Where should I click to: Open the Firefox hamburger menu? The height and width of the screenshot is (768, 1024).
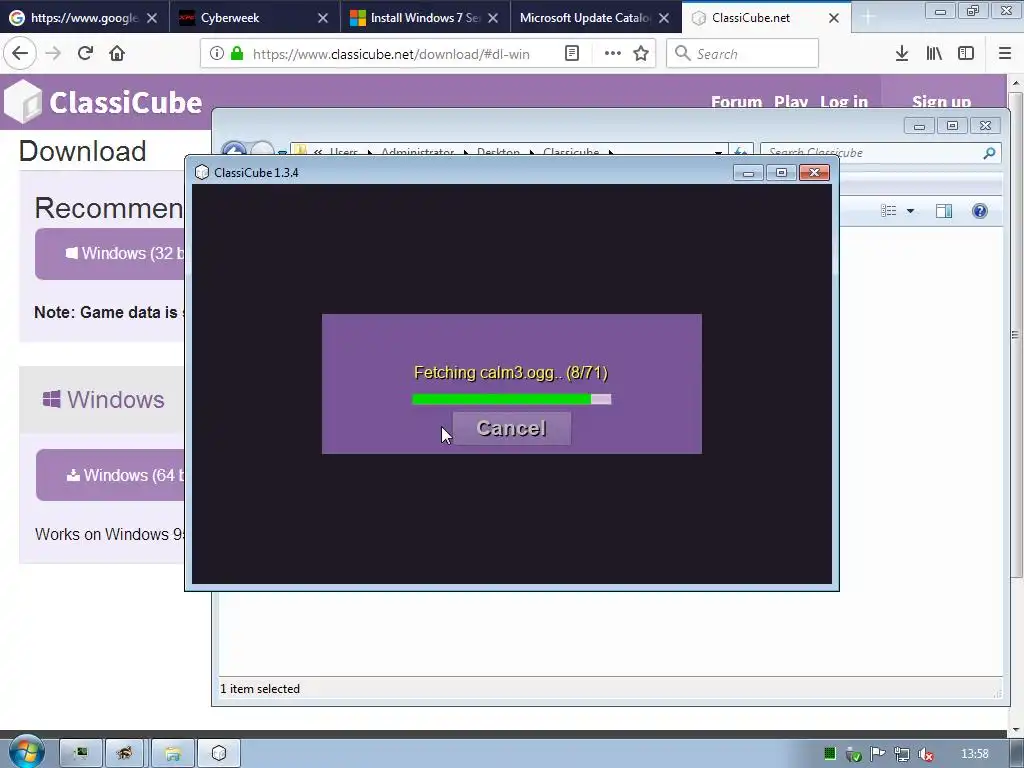[x=1005, y=54]
